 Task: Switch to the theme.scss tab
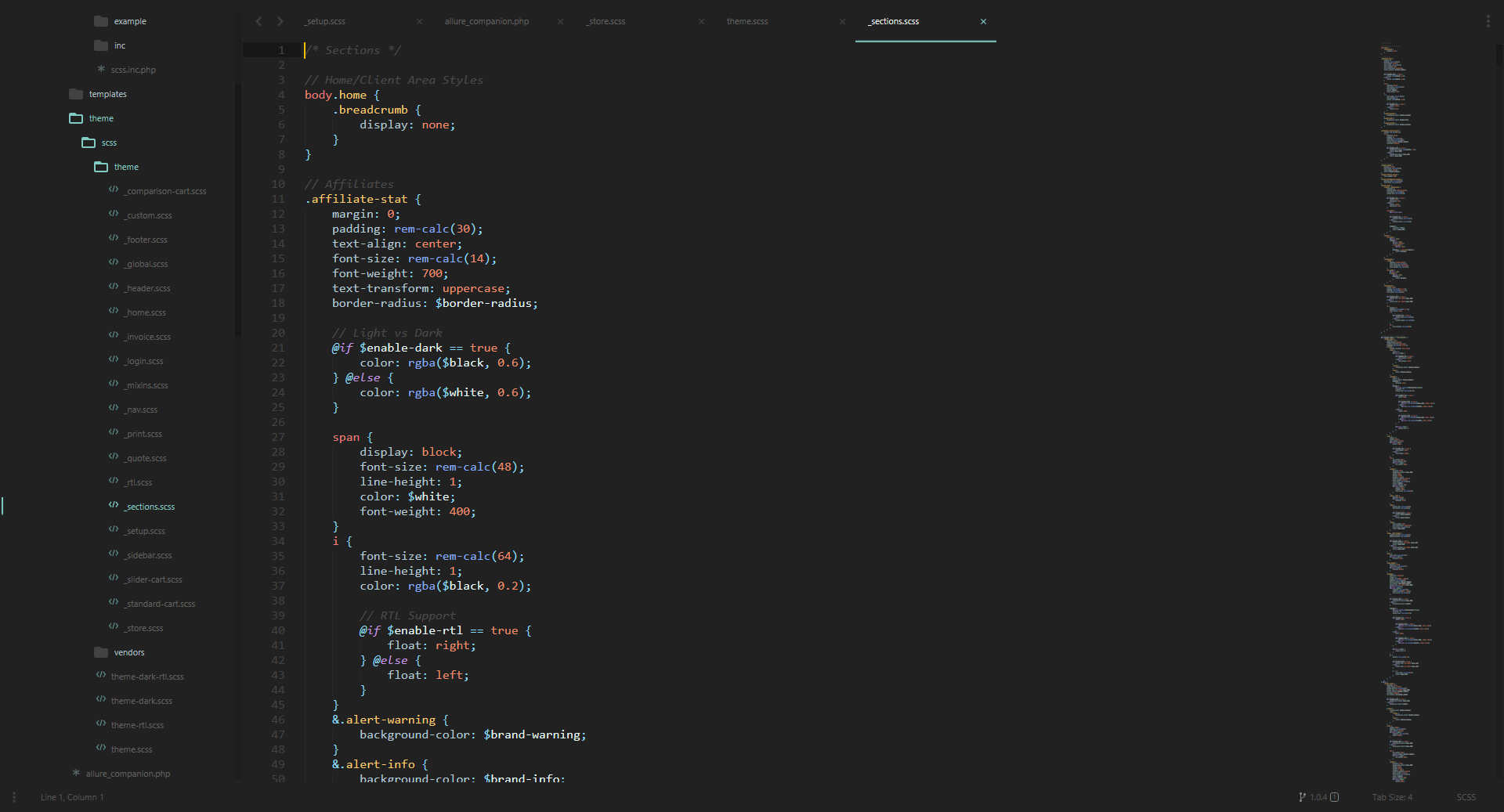coord(747,21)
